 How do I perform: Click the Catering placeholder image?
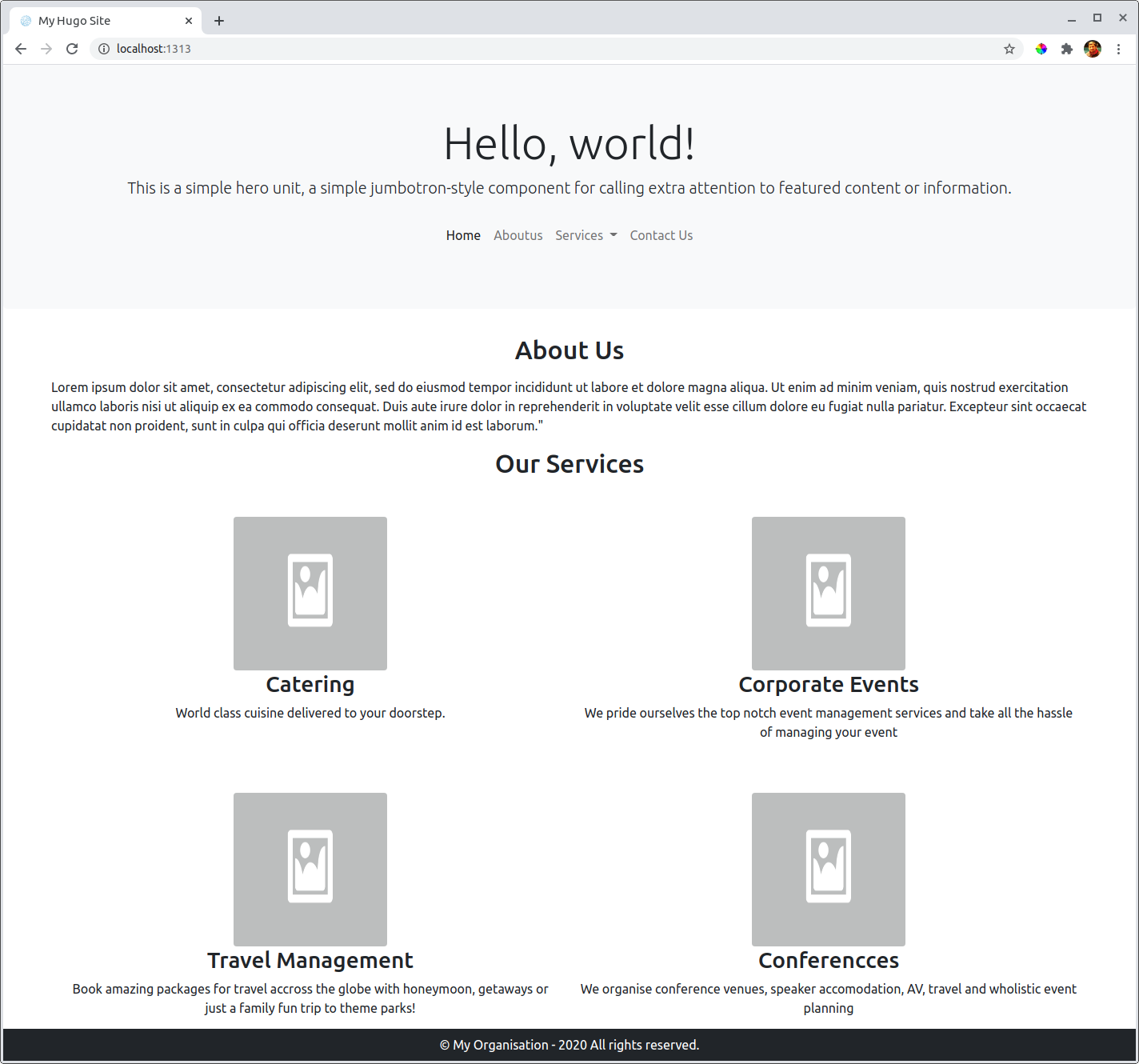point(310,593)
